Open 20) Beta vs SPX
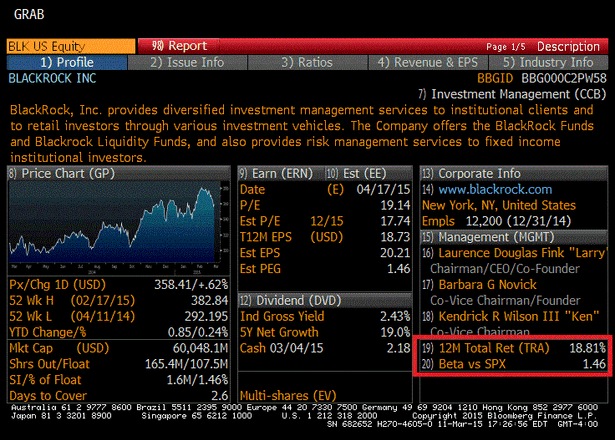The width and height of the screenshot is (615, 440). 513,364
